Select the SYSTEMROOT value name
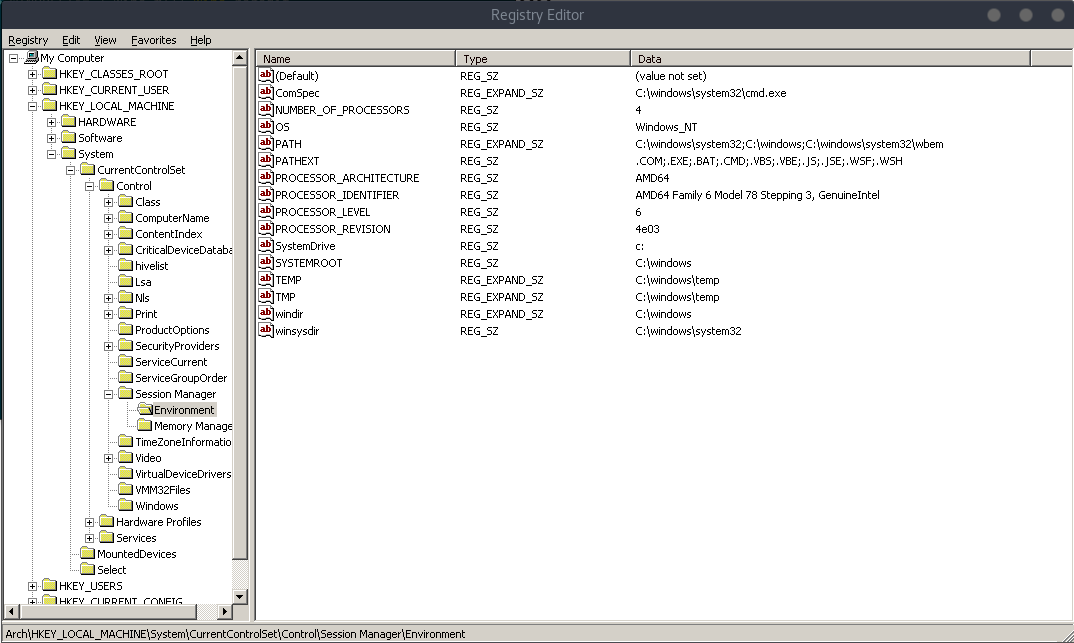The image size is (1074, 643). [x=308, y=263]
